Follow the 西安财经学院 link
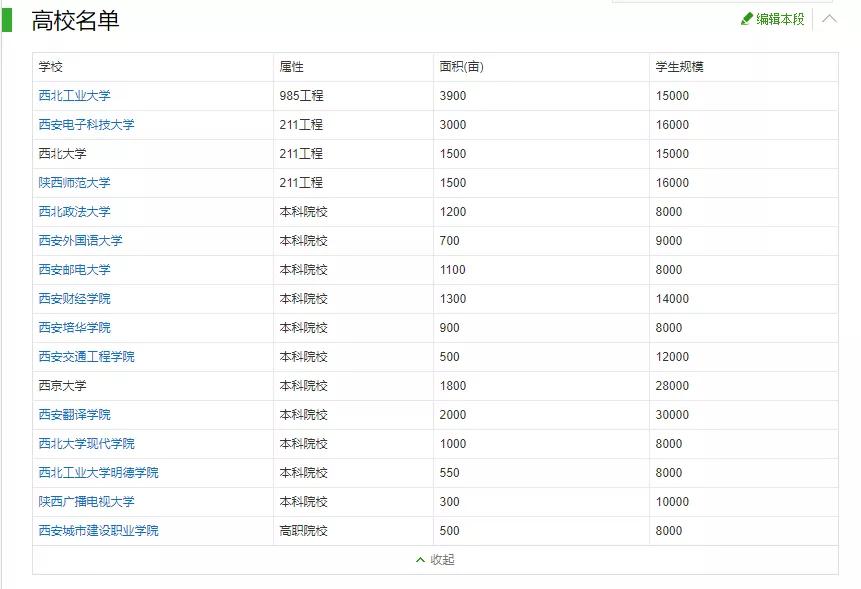The image size is (861, 589). pos(75,299)
